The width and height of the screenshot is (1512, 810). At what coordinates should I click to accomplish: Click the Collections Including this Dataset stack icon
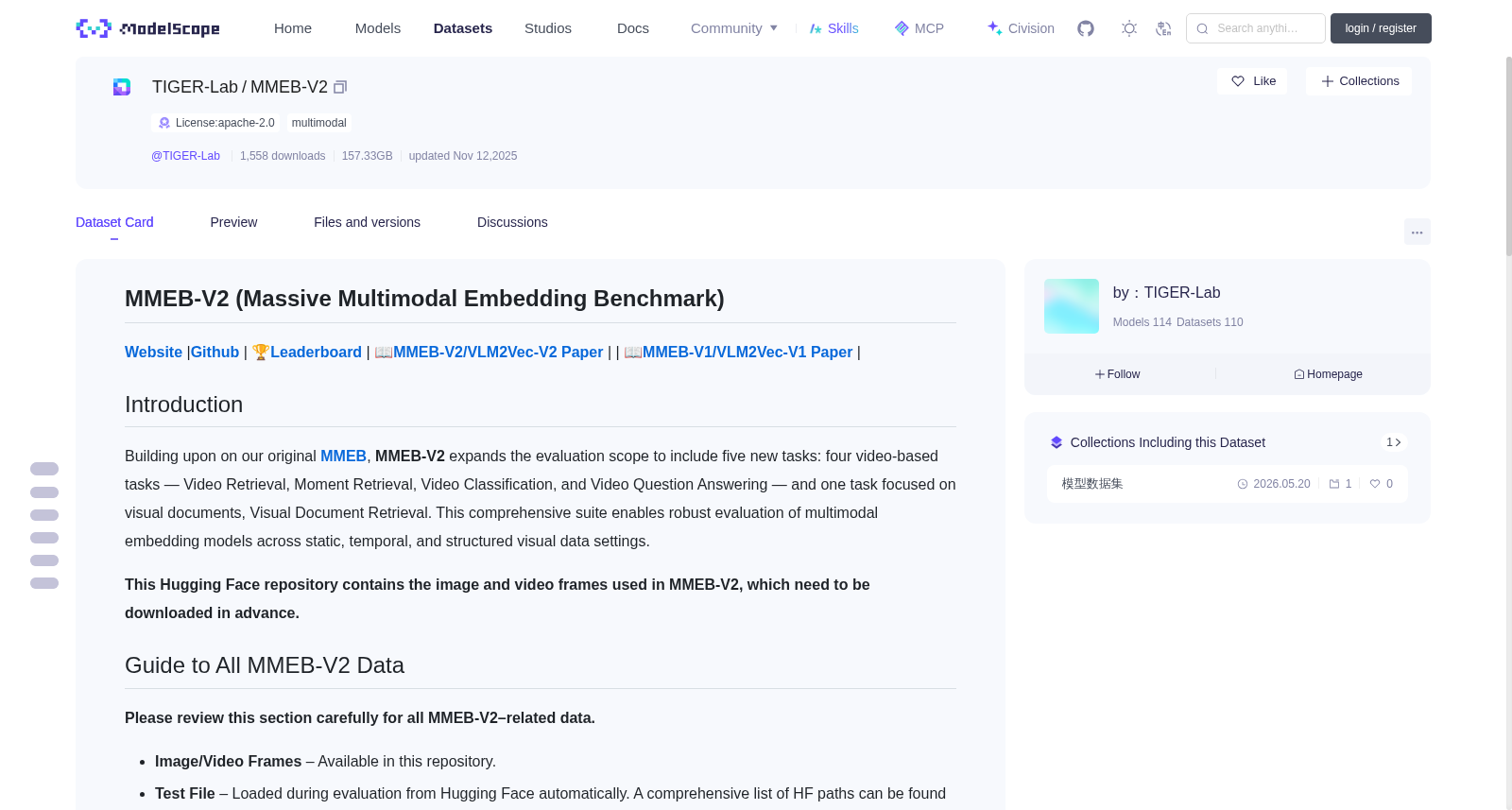pyautogui.click(x=1057, y=442)
